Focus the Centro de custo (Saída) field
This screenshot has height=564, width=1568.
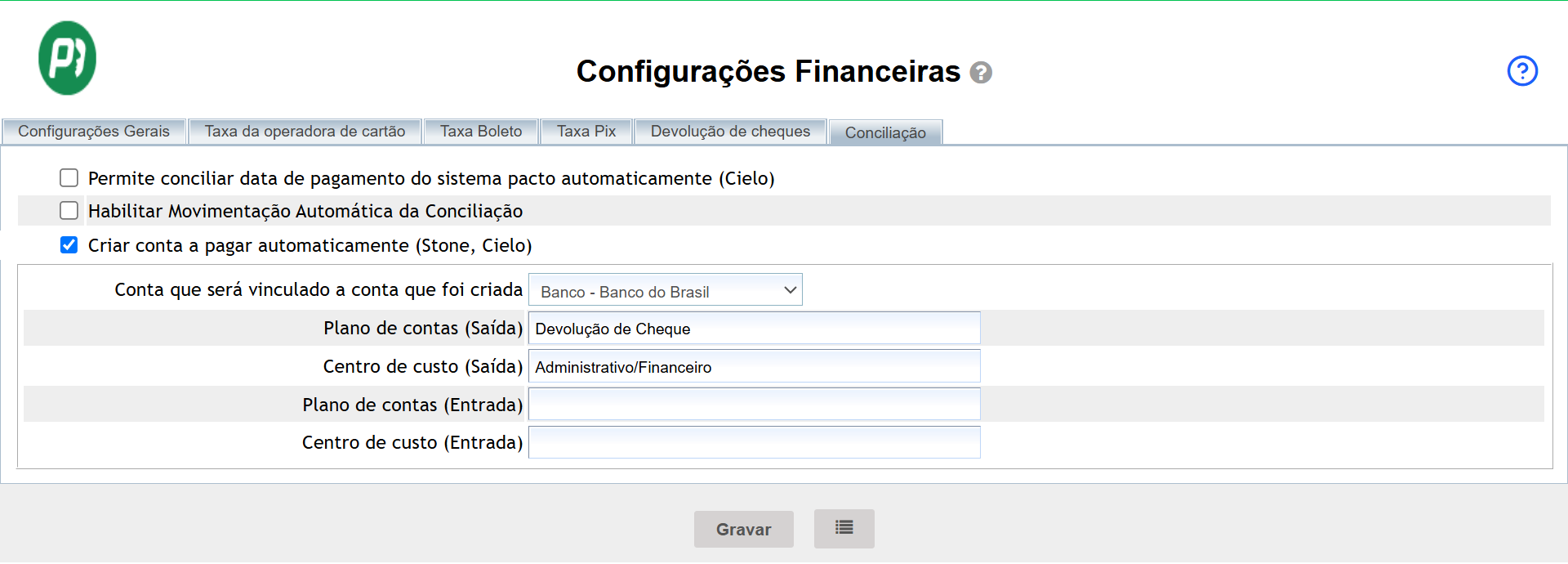(x=753, y=367)
